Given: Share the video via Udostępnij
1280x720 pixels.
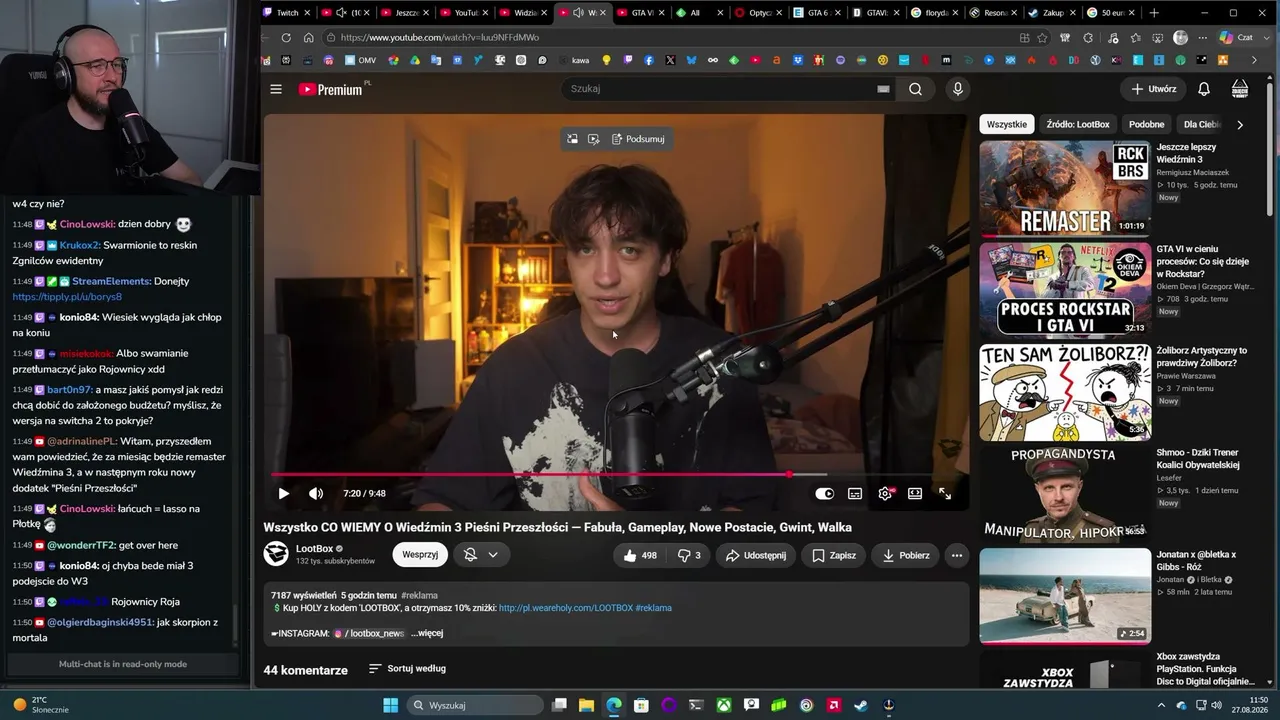Looking at the screenshot, I should pos(756,555).
